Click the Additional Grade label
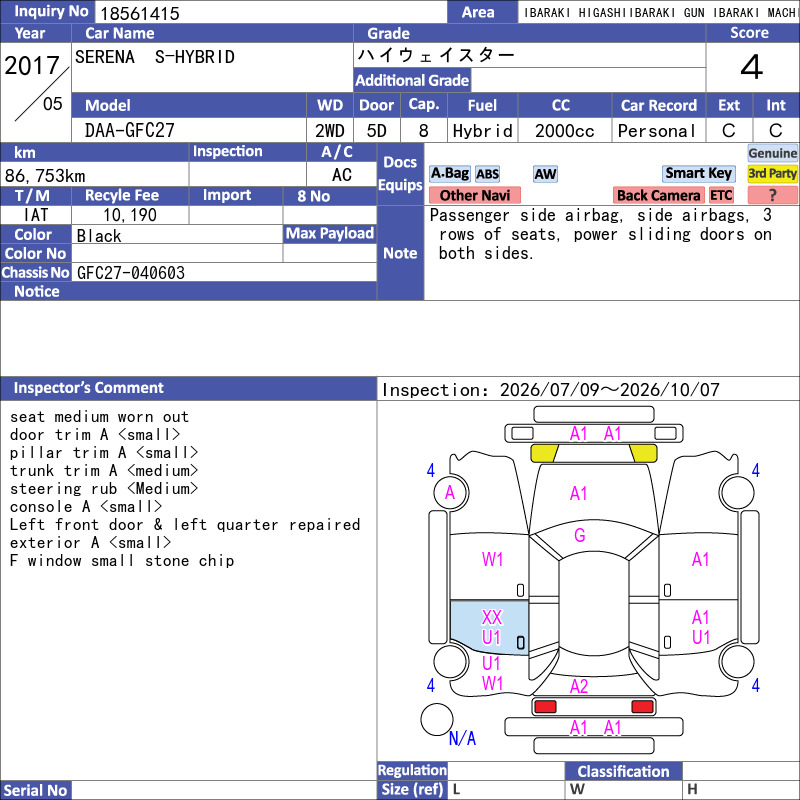Screen dimensions: 800x800 pos(412,81)
